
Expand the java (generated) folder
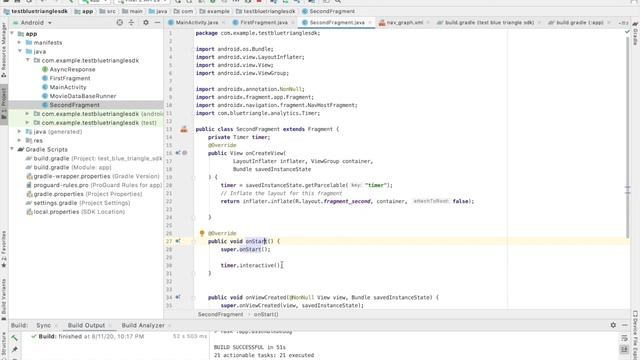(x=19, y=132)
